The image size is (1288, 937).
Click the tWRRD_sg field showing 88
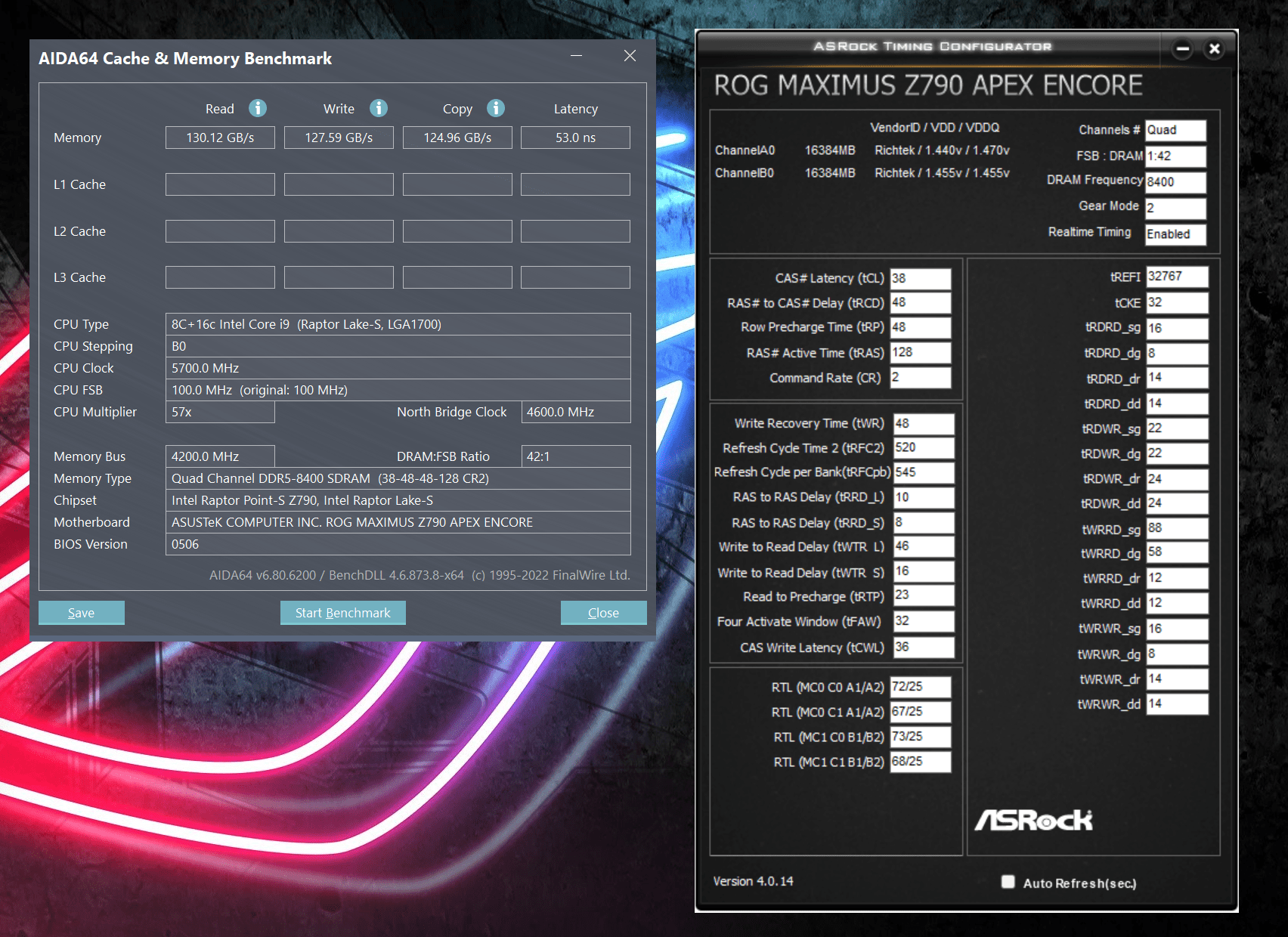pyautogui.click(x=1177, y=528)
